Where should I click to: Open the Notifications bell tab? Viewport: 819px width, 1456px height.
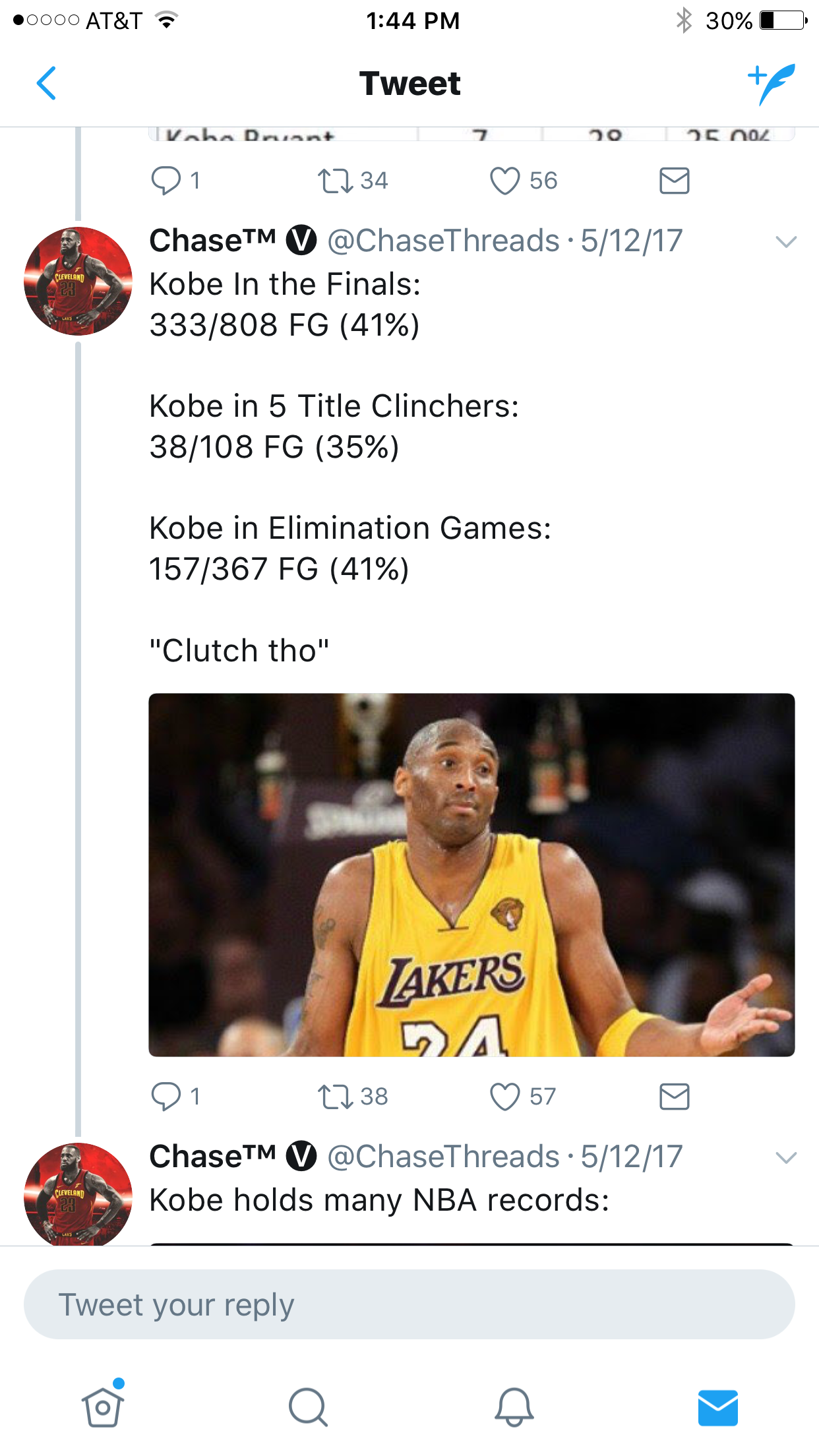[x=514, y=1407]
